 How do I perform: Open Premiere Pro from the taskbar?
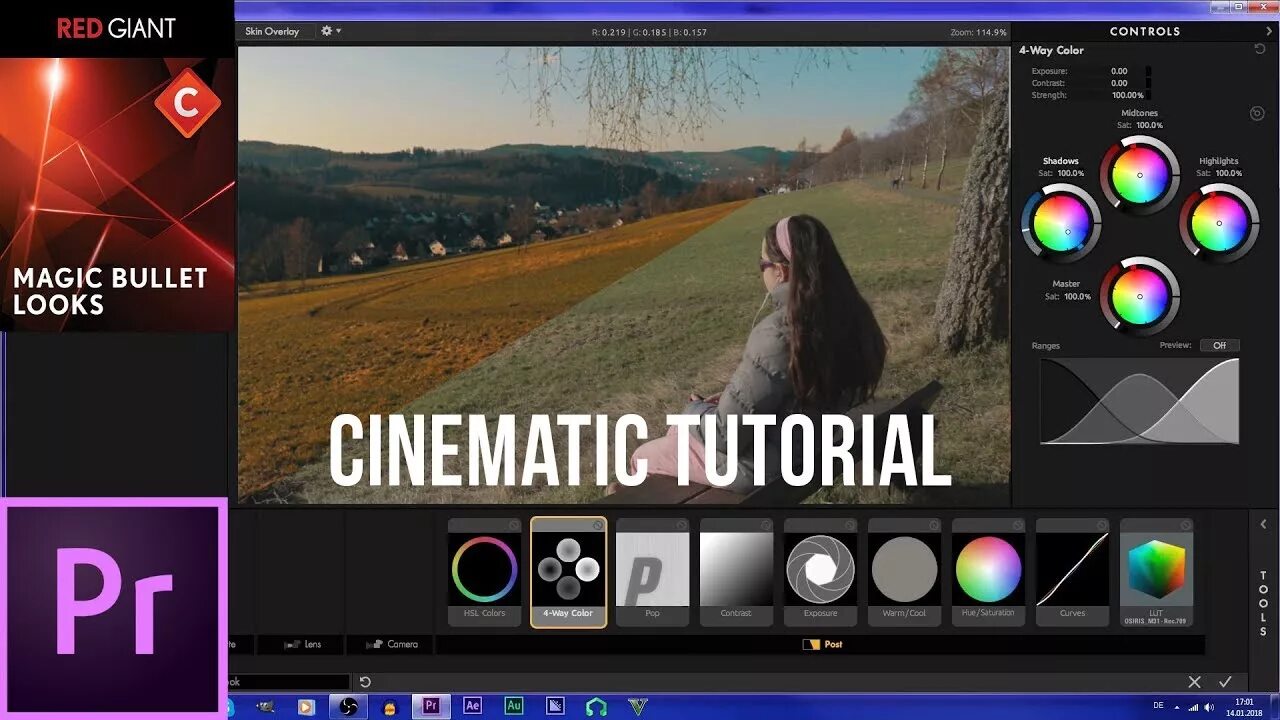431,705
